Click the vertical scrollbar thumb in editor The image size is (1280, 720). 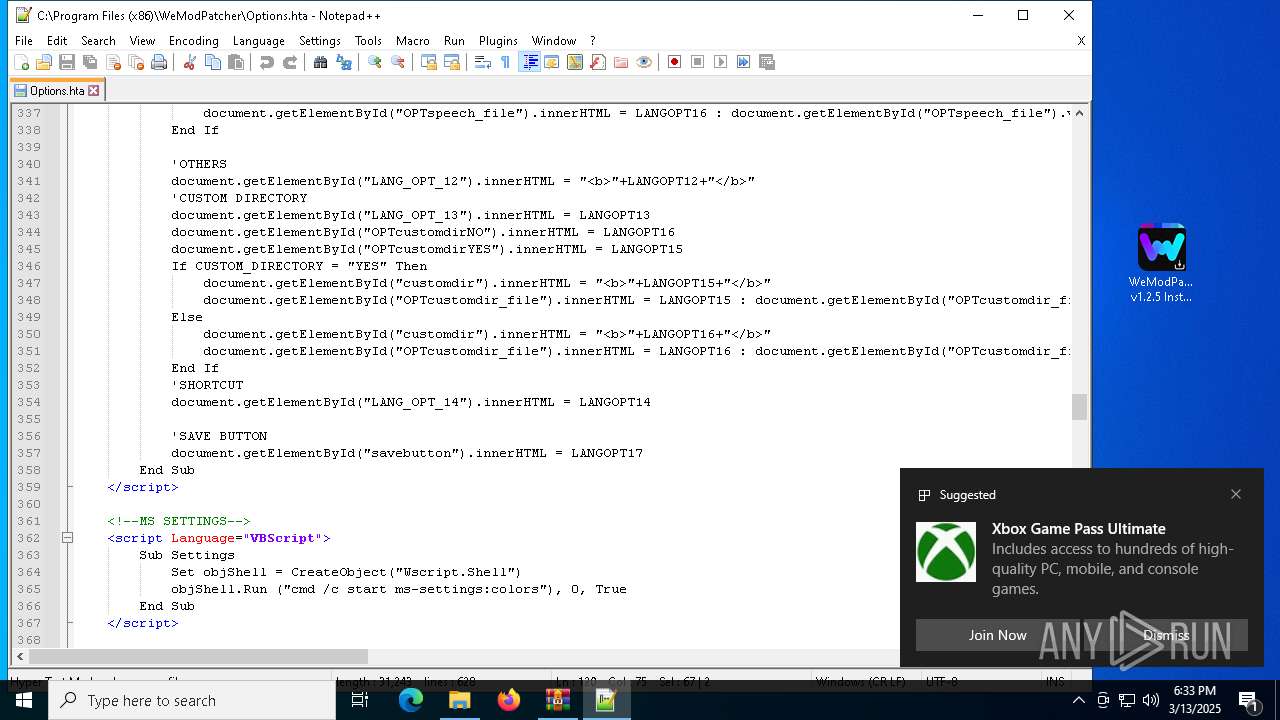[x=1079, y=407]
